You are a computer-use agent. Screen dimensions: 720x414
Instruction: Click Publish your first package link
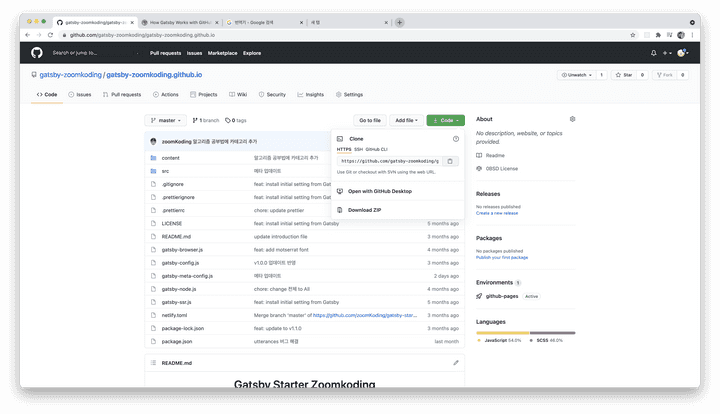pyautogui.click(x=502, y=257)
